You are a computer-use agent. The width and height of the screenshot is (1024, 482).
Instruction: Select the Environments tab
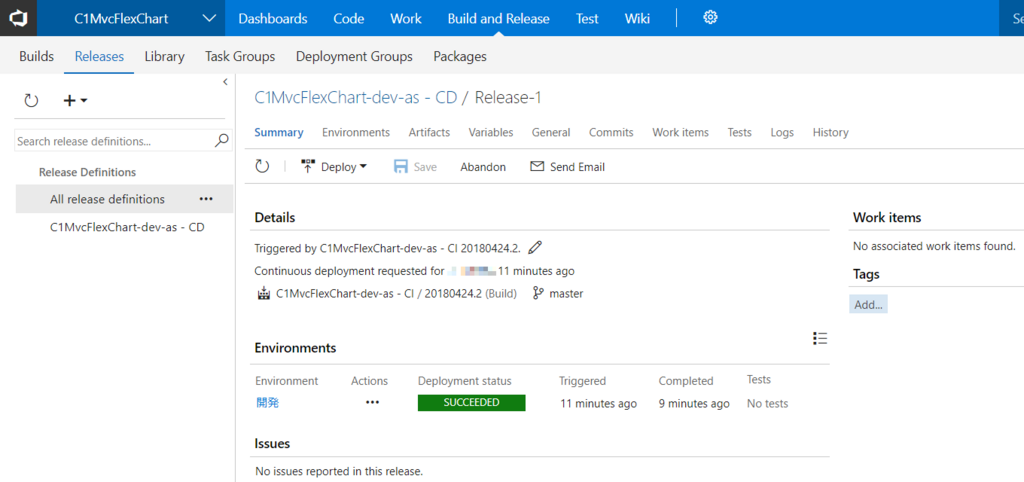(x=356, y=132)
